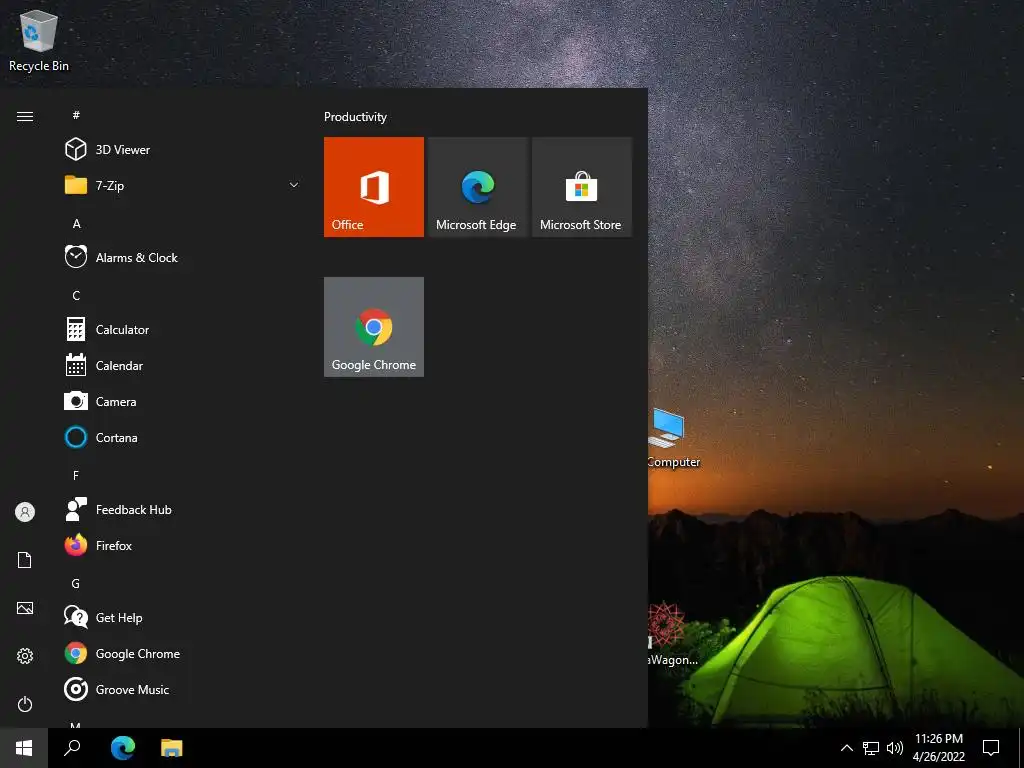Expand the Start menu hamburger navigation
The width and height of the screenshot is (1024, 768).
click(x=25, y=116)
